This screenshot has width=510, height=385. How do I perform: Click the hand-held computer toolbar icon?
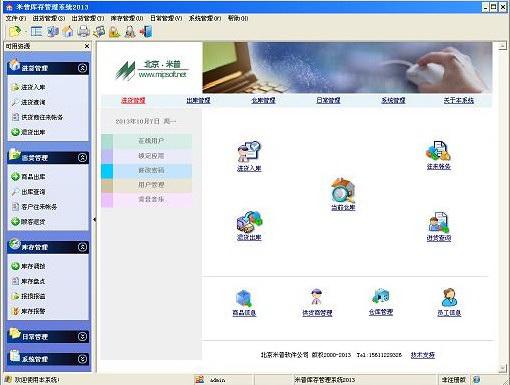point(99,32)
